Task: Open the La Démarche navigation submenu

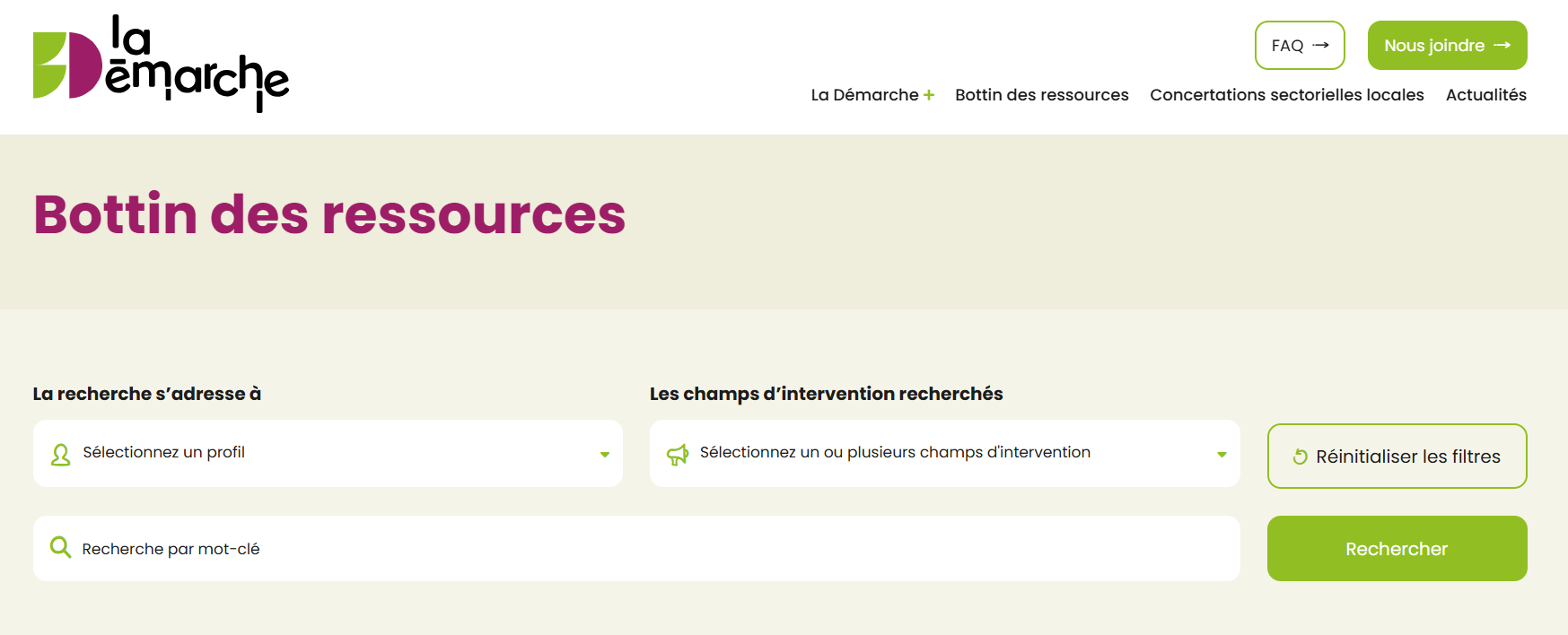Action: [864, 95]
